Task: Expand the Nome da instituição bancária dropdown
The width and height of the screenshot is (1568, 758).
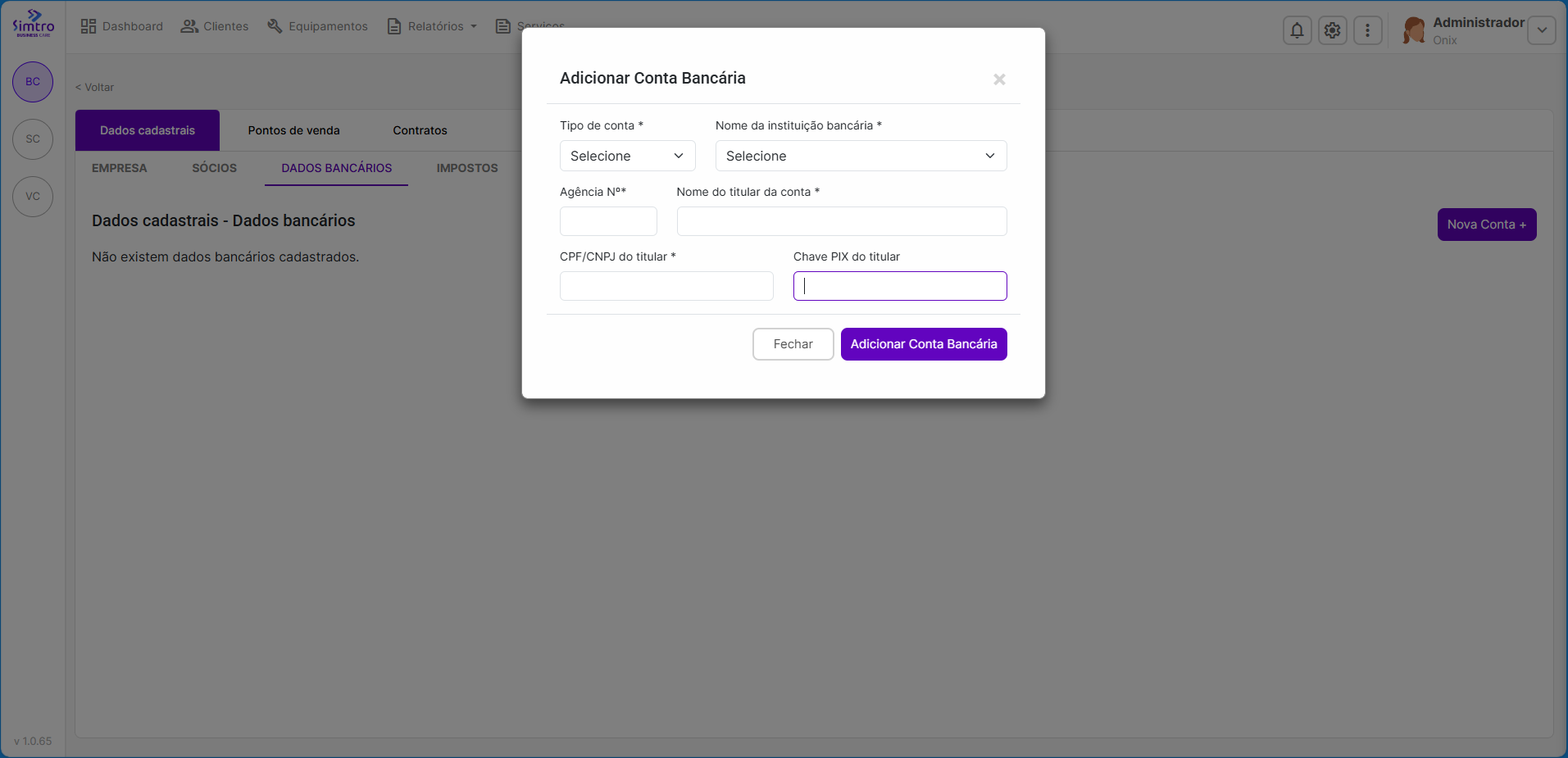Action: click(x=861, y=156)
